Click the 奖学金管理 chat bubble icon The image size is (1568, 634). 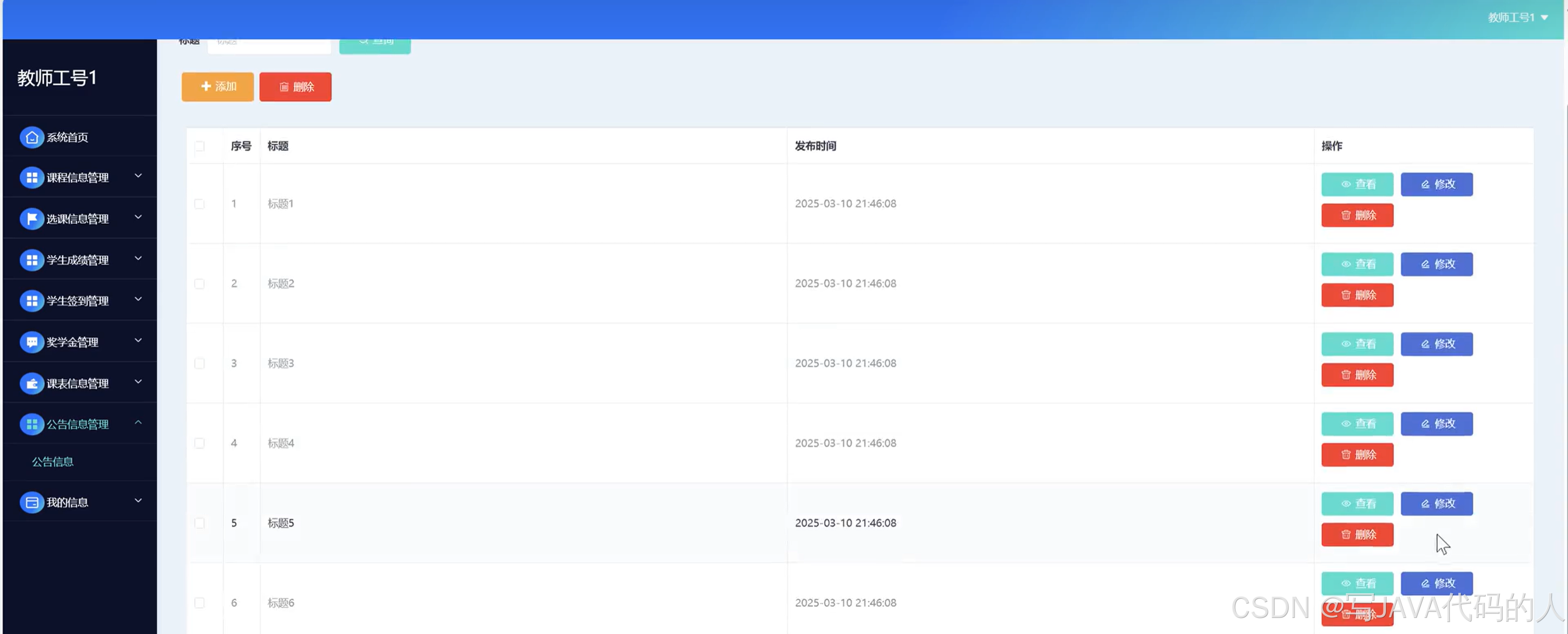click(32, 342)
